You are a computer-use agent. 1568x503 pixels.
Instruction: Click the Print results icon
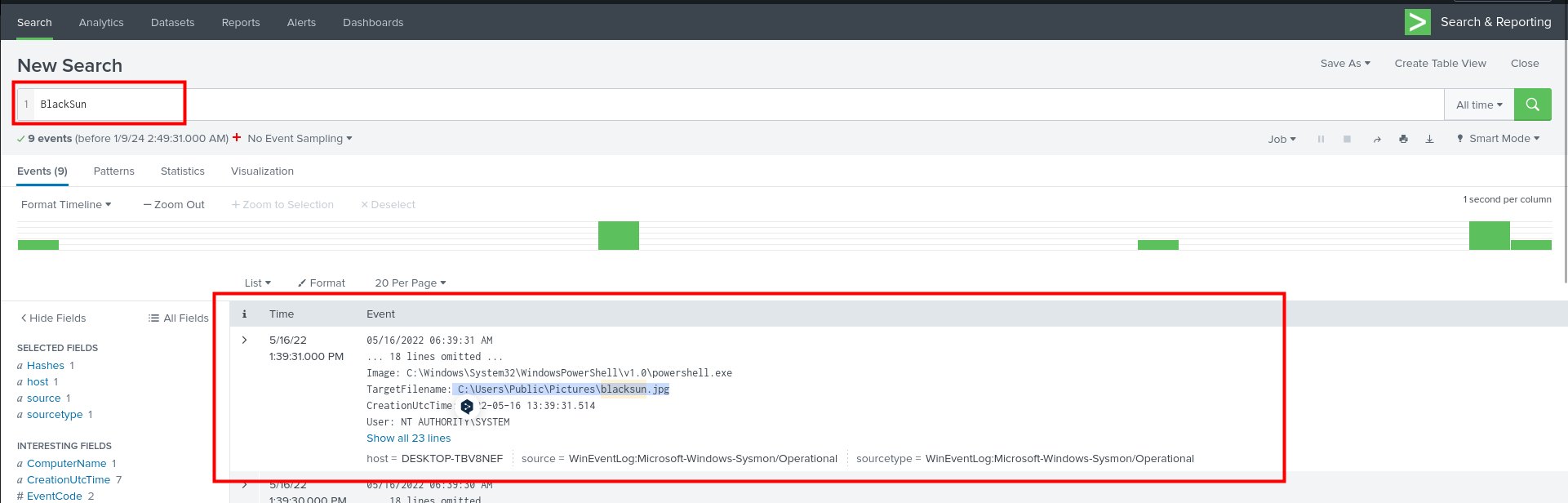coord(1403,140)
